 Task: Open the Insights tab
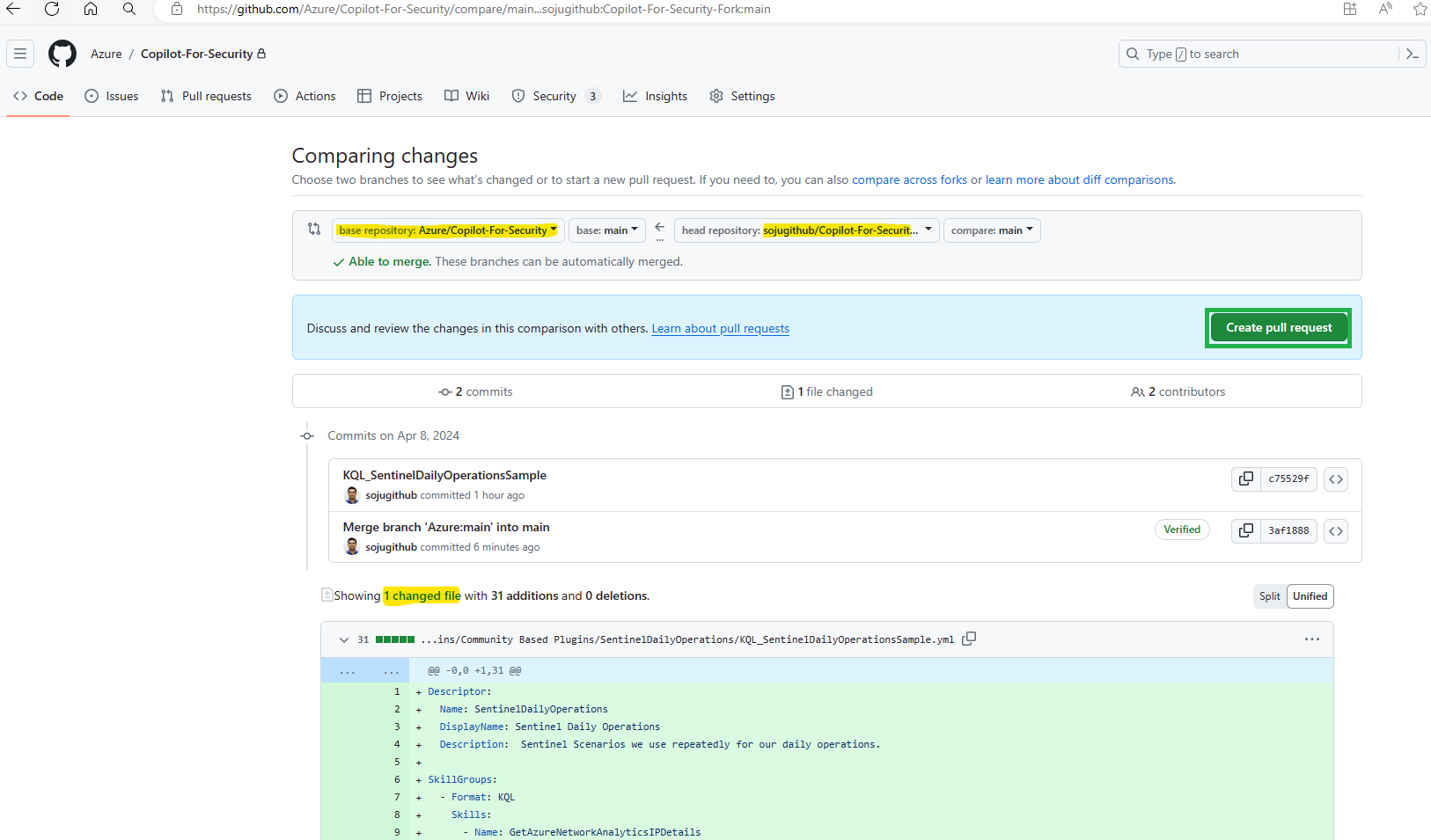655,96
